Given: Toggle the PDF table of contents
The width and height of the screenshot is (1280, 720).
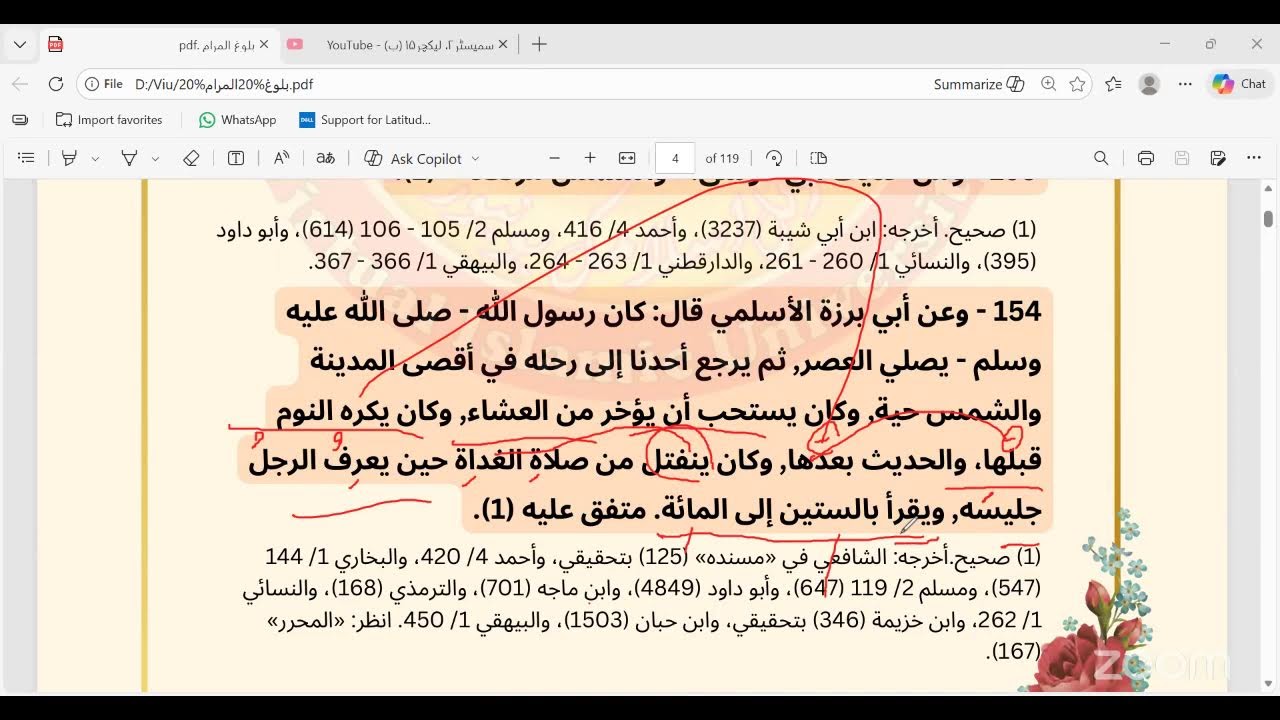Looking at the screenshot, I should pos(27,158).
